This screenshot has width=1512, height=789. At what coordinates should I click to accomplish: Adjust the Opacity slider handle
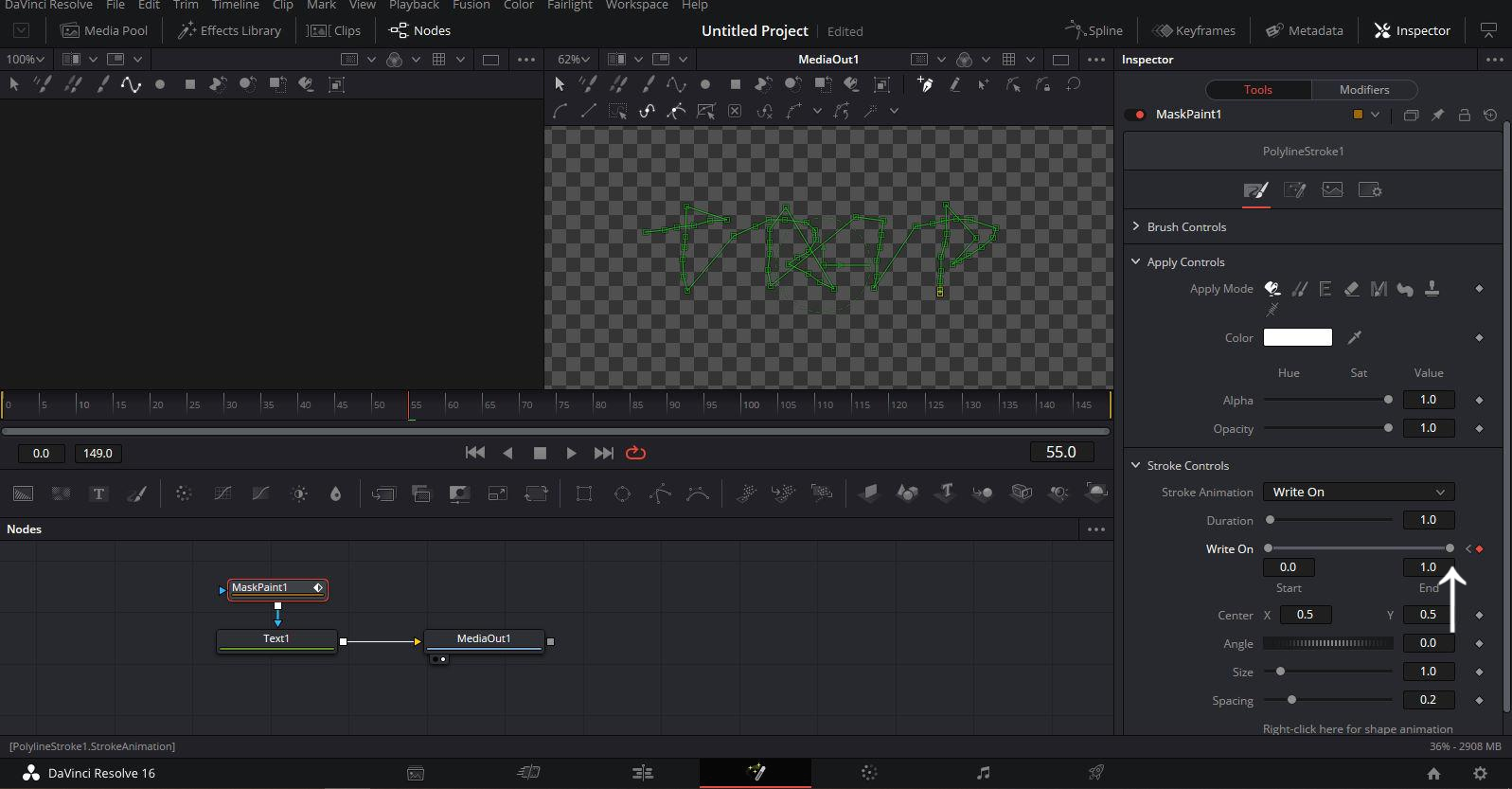click(1388, 428)
